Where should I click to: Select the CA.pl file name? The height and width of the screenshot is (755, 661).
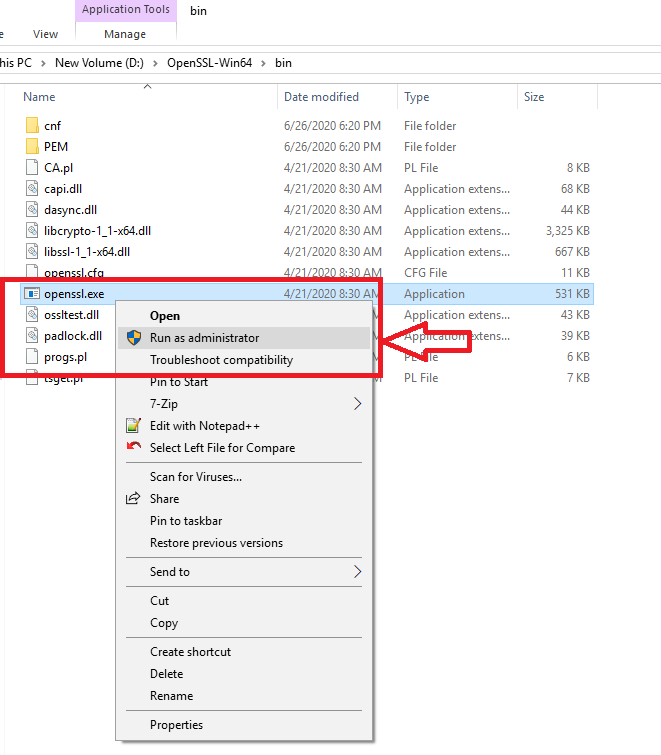[58, 168]
